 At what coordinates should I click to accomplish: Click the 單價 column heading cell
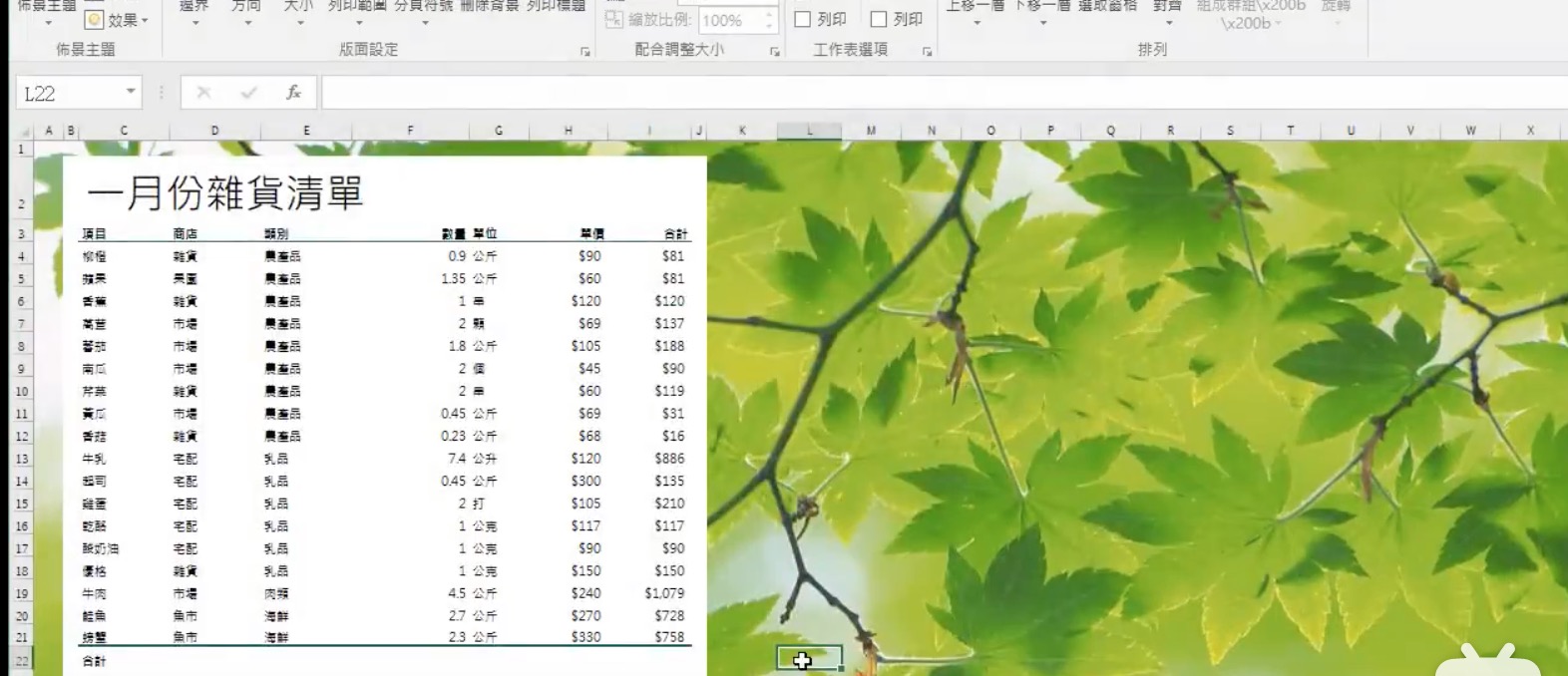tap(591, 234)
